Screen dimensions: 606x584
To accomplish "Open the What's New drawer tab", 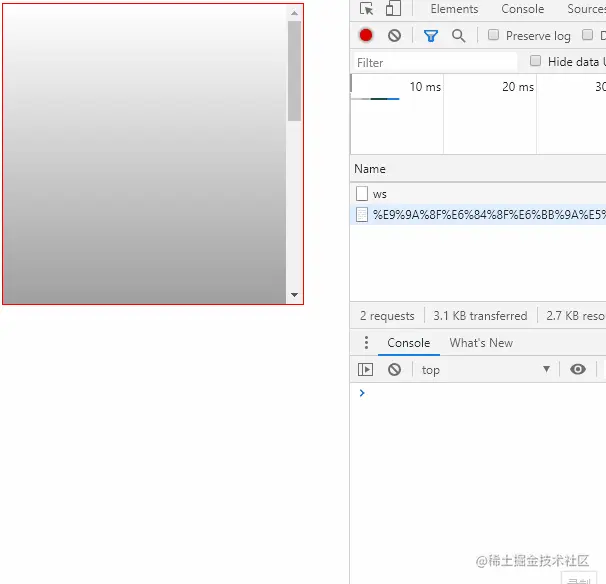I will (481, 343).
